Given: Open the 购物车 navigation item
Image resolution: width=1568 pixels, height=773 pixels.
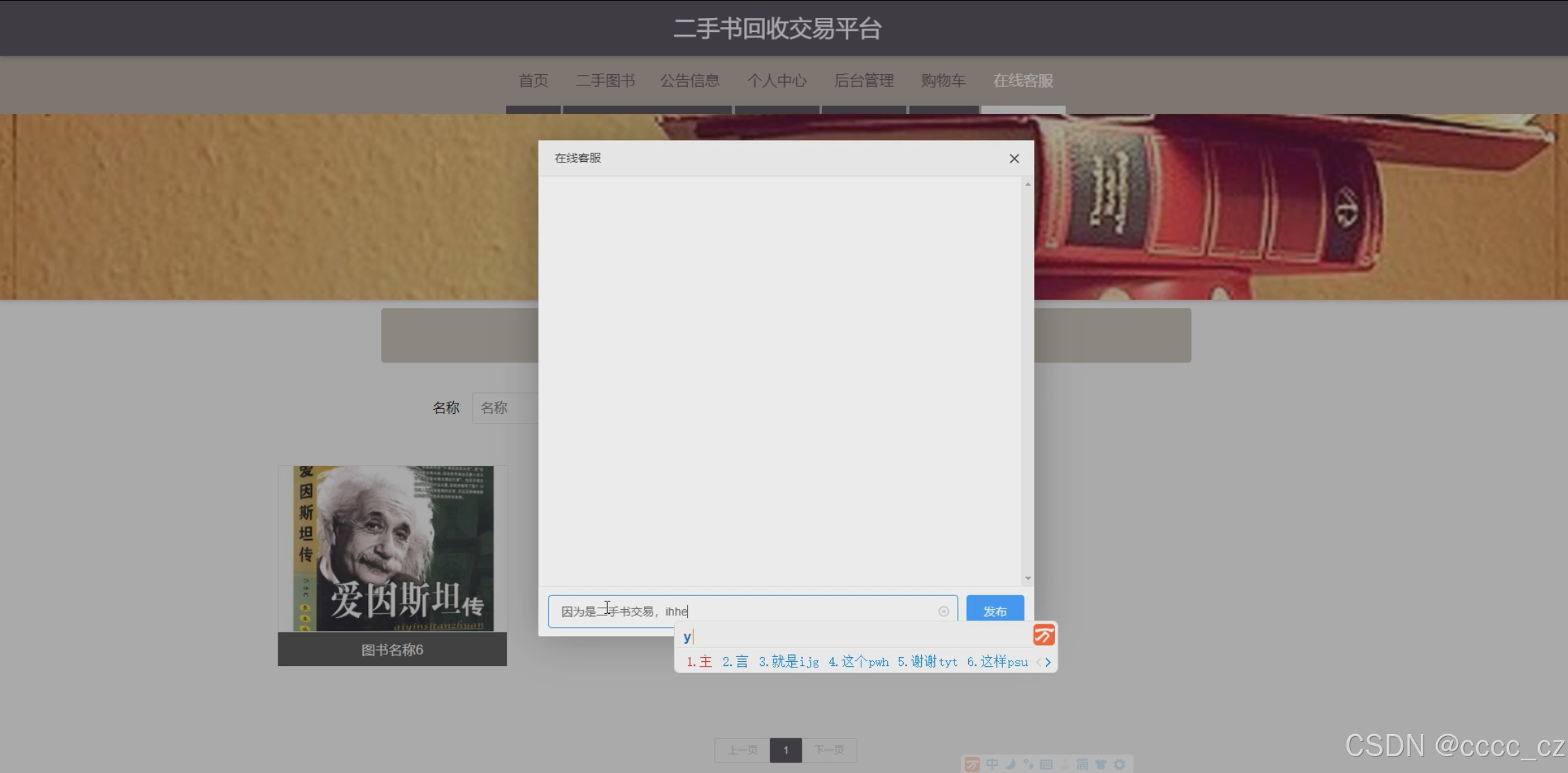Looking at the screenshot, I should pos(943,81).
